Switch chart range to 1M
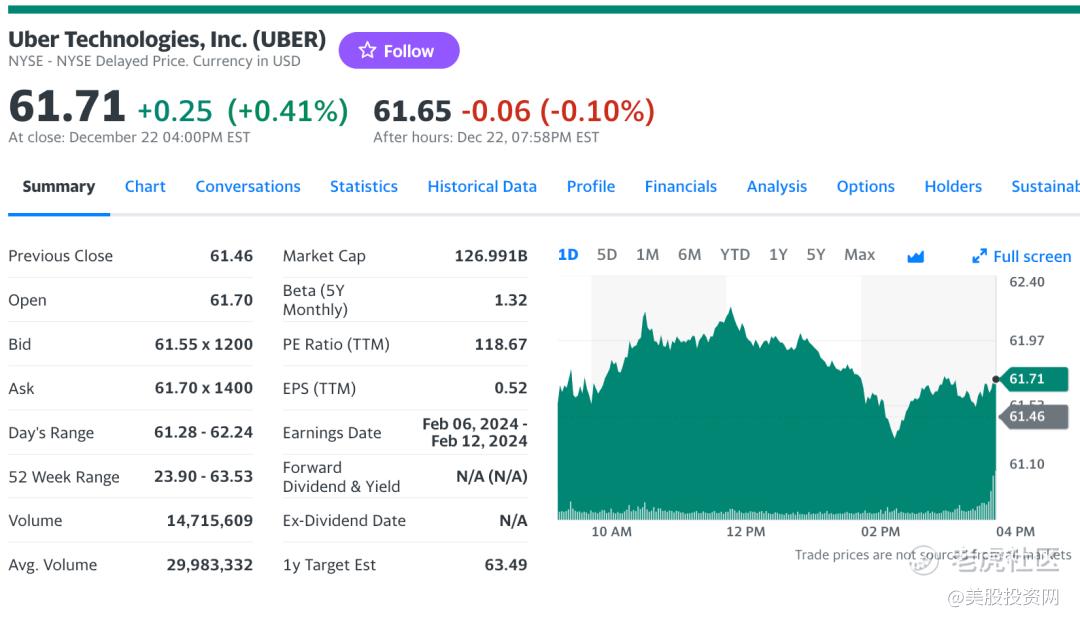The width and height of the screenshot is (1080, 622). 648,254
